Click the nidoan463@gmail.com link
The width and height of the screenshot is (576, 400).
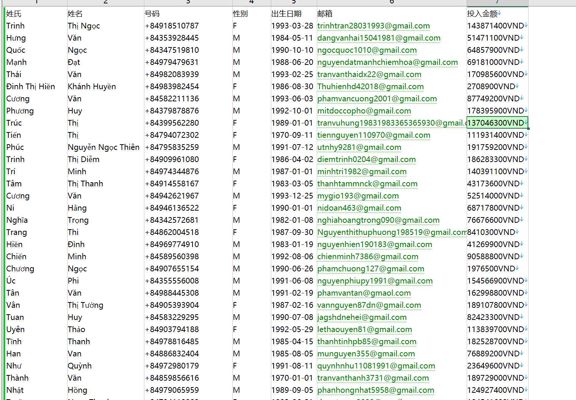(x=359, y=208)
